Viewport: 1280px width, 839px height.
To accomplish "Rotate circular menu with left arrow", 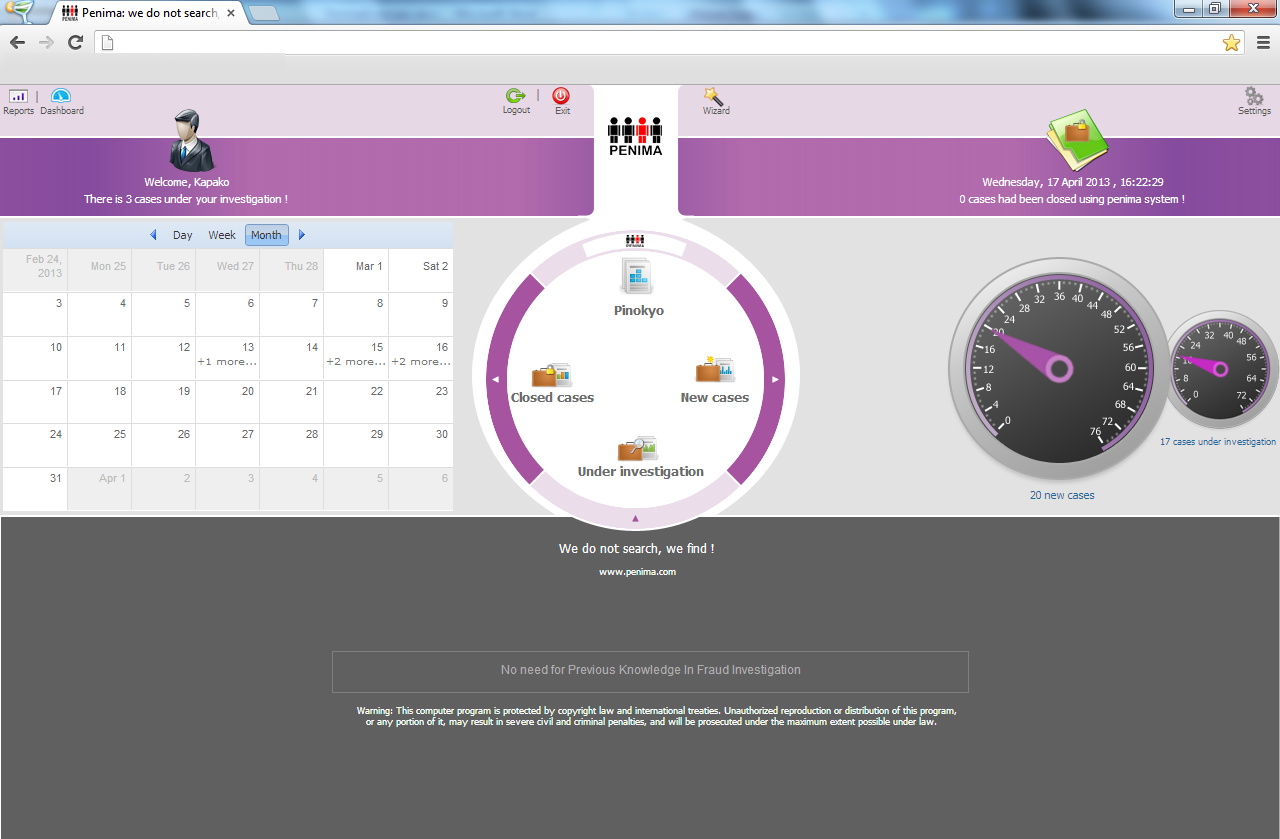I will coord(495,379).
